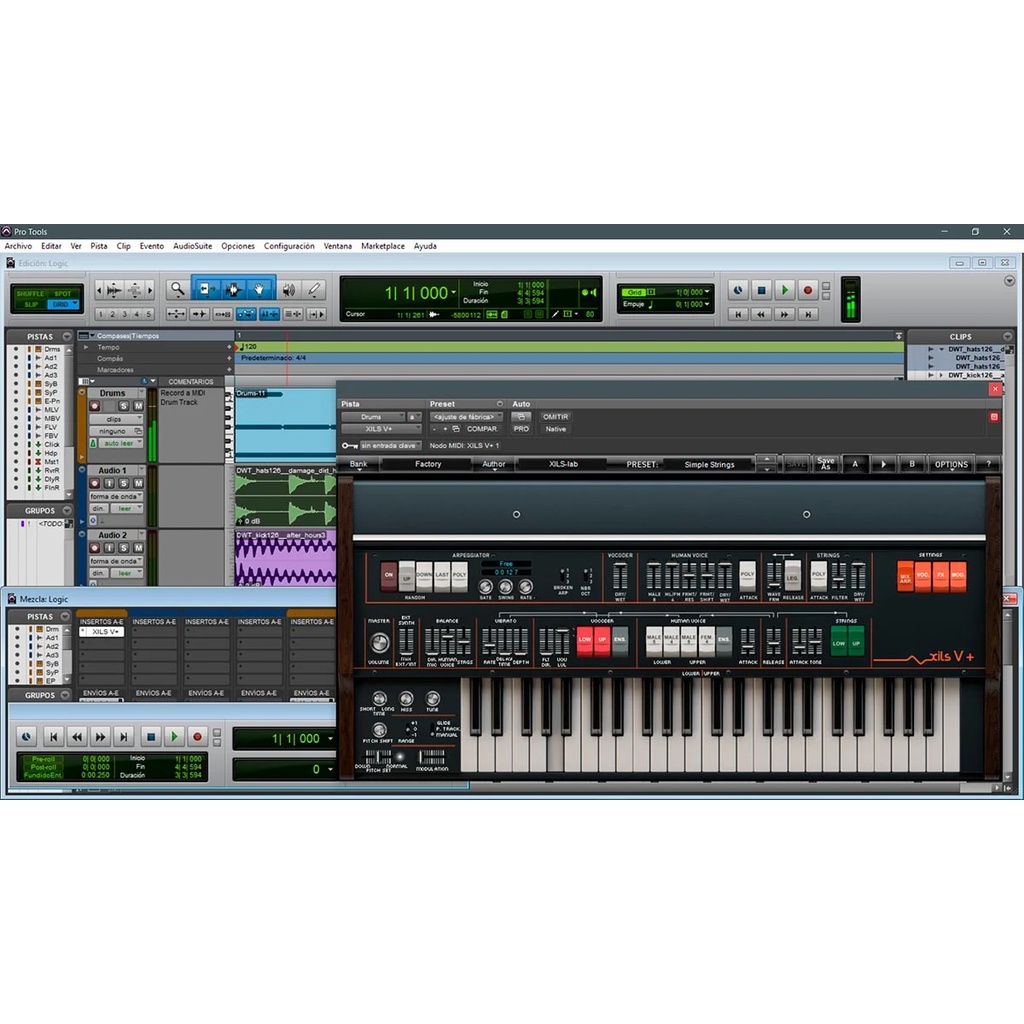Click Go to End in Edit transport
1024x1024 pixels.
click(808, 314)
